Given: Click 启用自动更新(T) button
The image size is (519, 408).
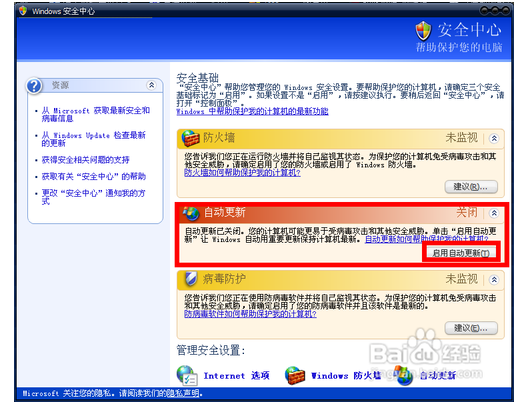Looking at the screenshot, I should [x=461, y=253].
